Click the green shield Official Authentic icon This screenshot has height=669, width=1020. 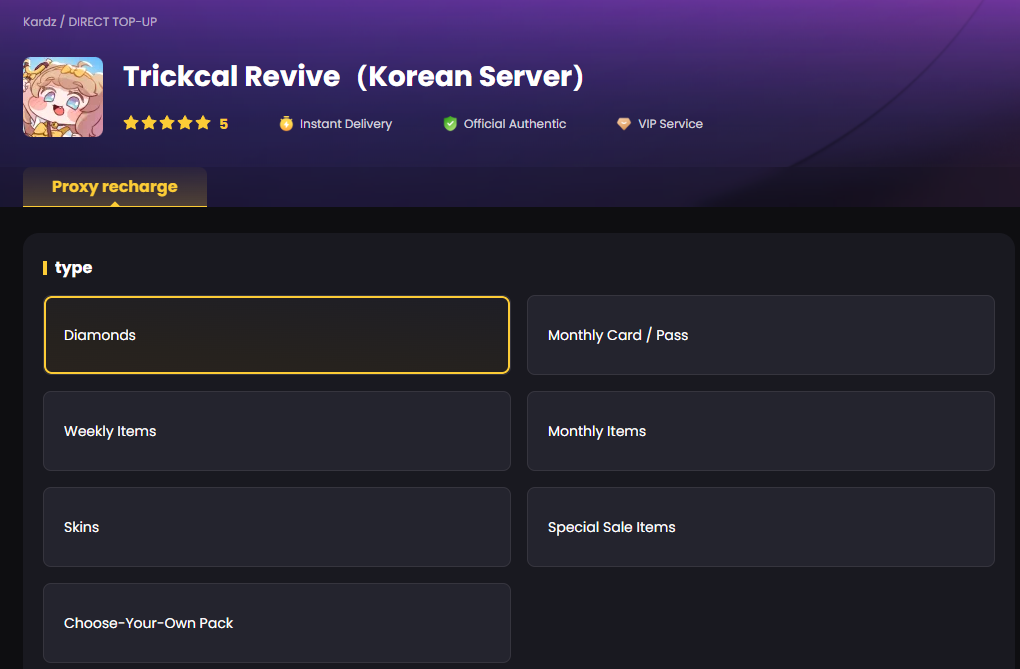point(450,124)
